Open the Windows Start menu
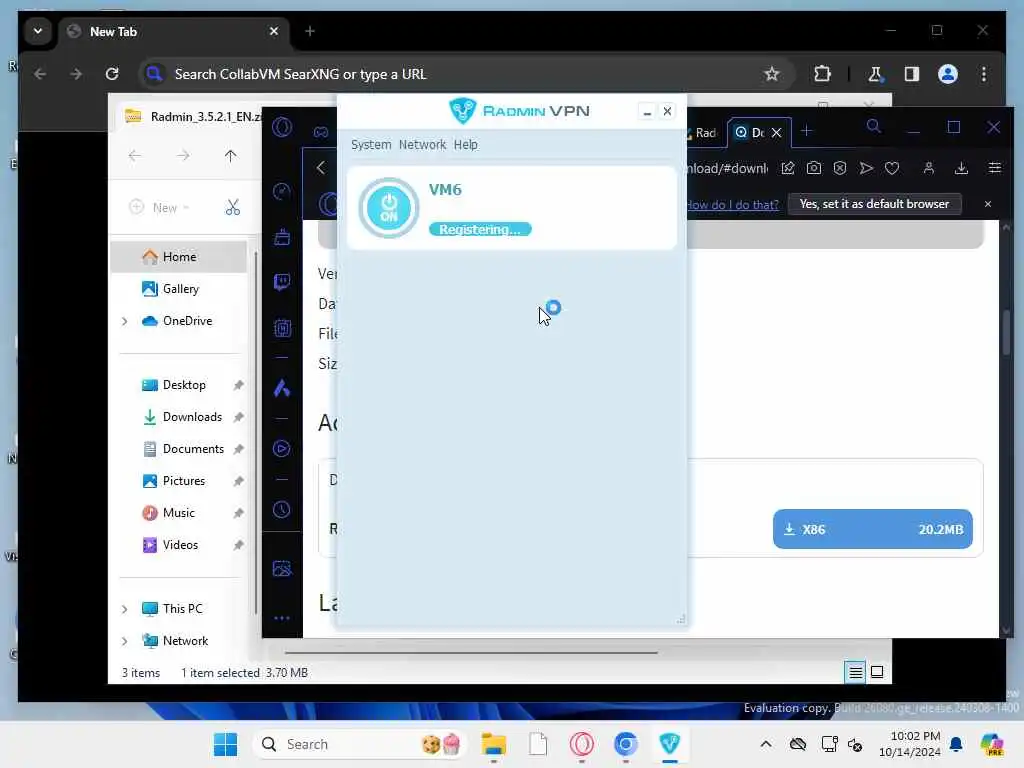The width and height of the screenshot is (1024, 768). (x=226, y=744)
